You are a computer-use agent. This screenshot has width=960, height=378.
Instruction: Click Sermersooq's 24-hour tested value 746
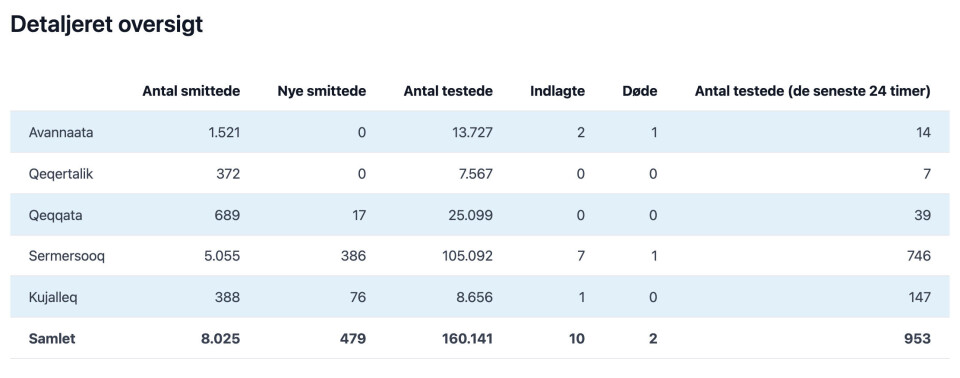pyautogui.click(x=919, y=256)
